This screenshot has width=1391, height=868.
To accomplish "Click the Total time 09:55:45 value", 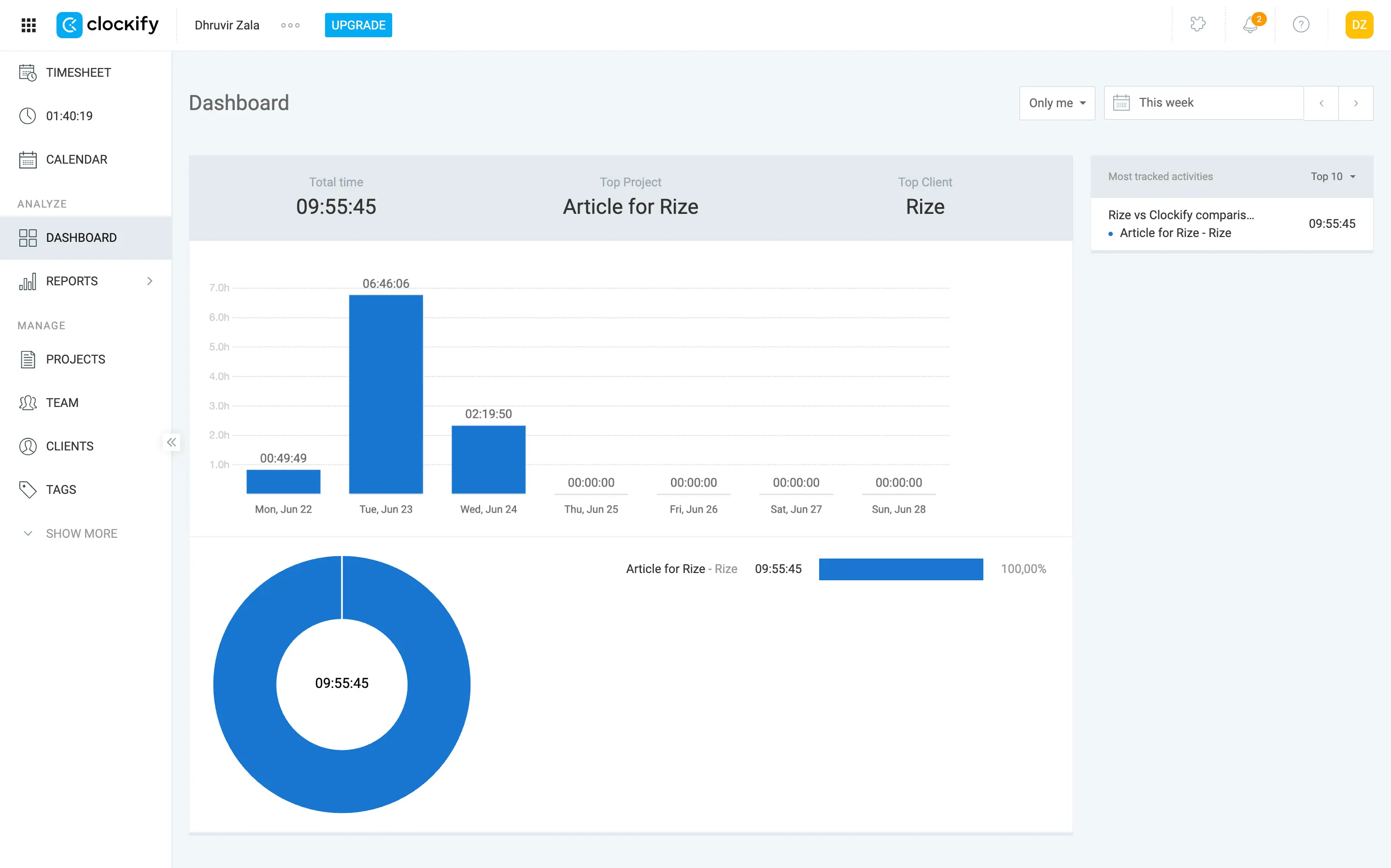I will [336, 207].
